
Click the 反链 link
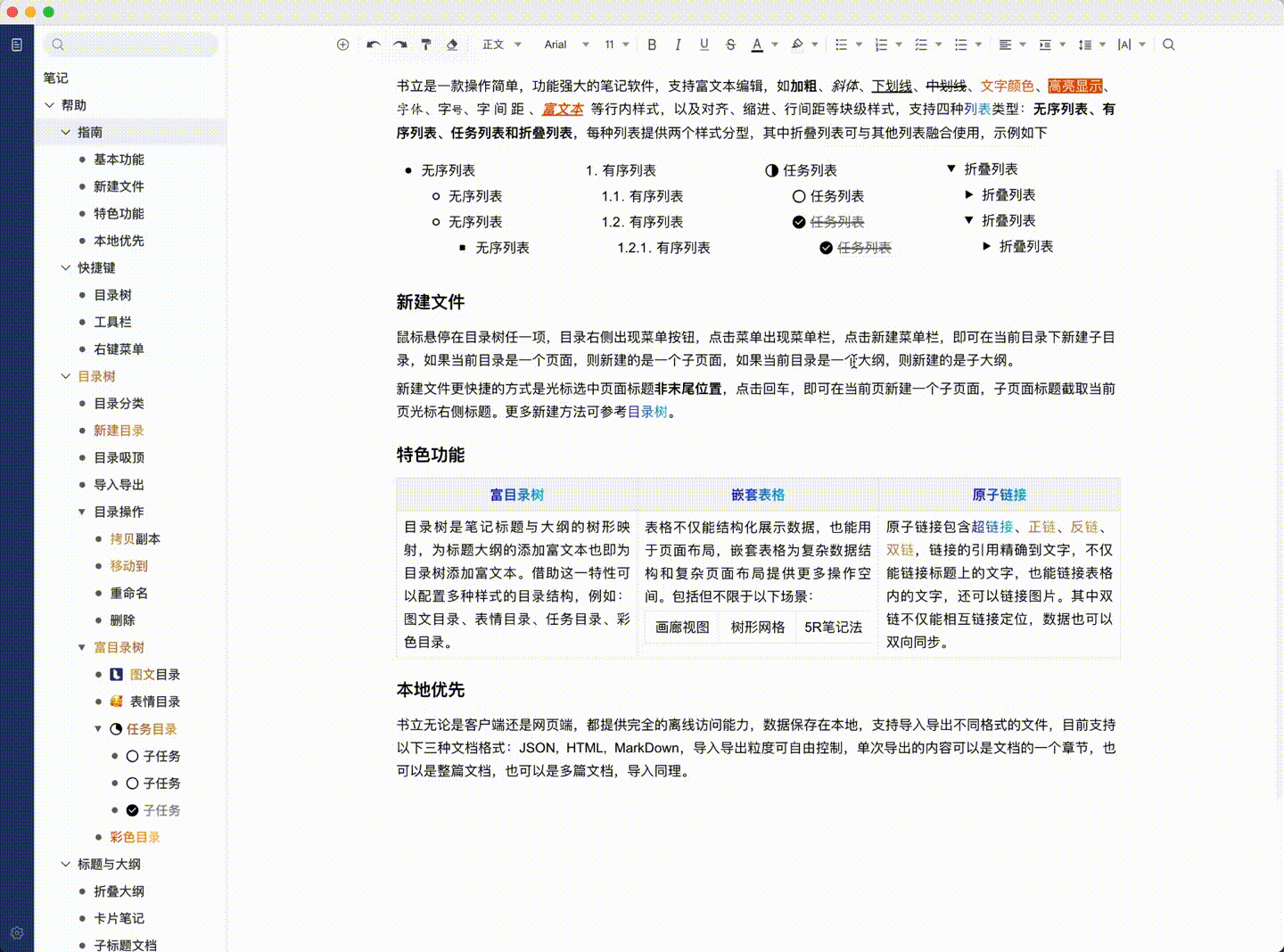click(1083, 527)
